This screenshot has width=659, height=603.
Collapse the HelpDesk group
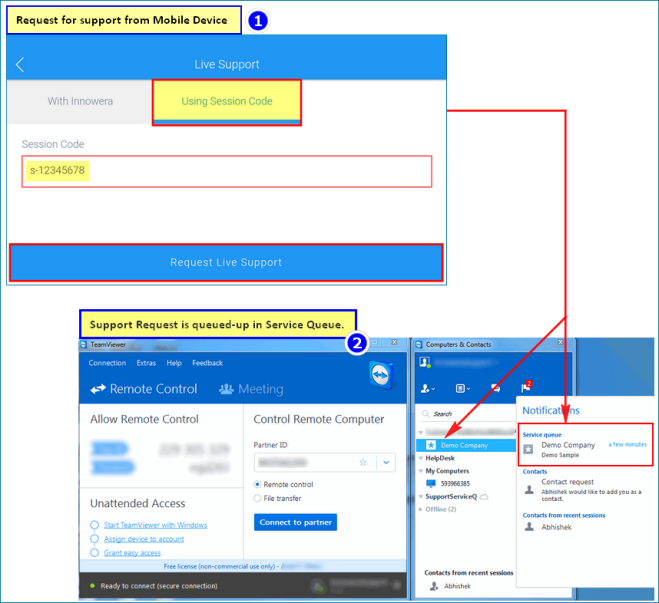click(x=421, y=458)
